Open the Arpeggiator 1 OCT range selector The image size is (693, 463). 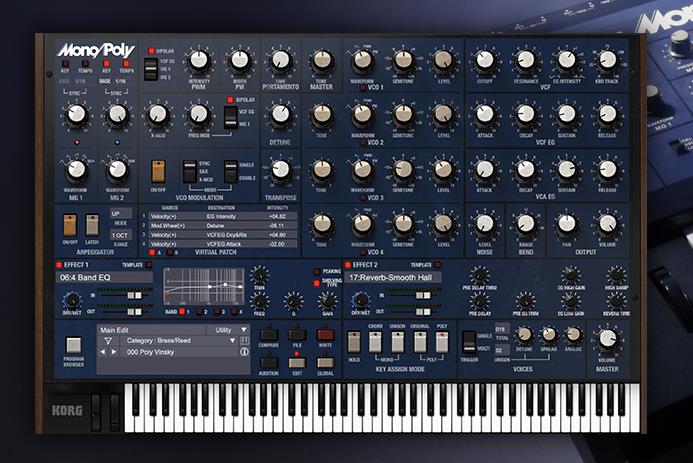pyautogui.click(x=121, y=235)
